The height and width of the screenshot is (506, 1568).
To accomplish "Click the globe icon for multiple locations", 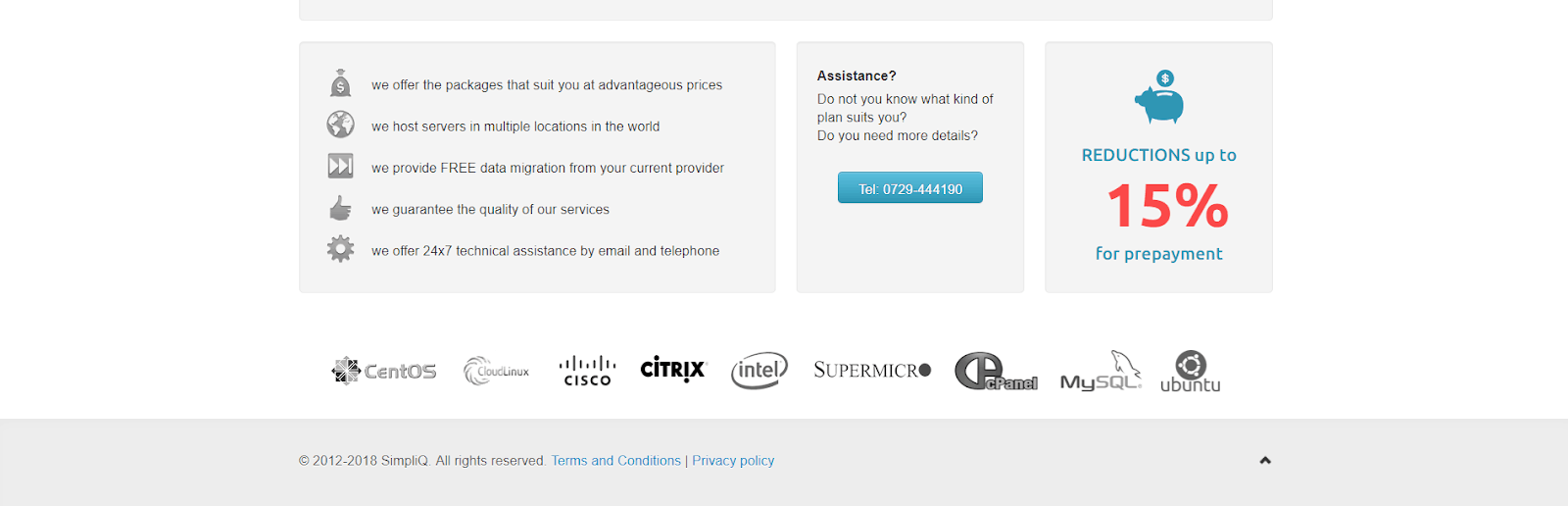I will [340, 125].
